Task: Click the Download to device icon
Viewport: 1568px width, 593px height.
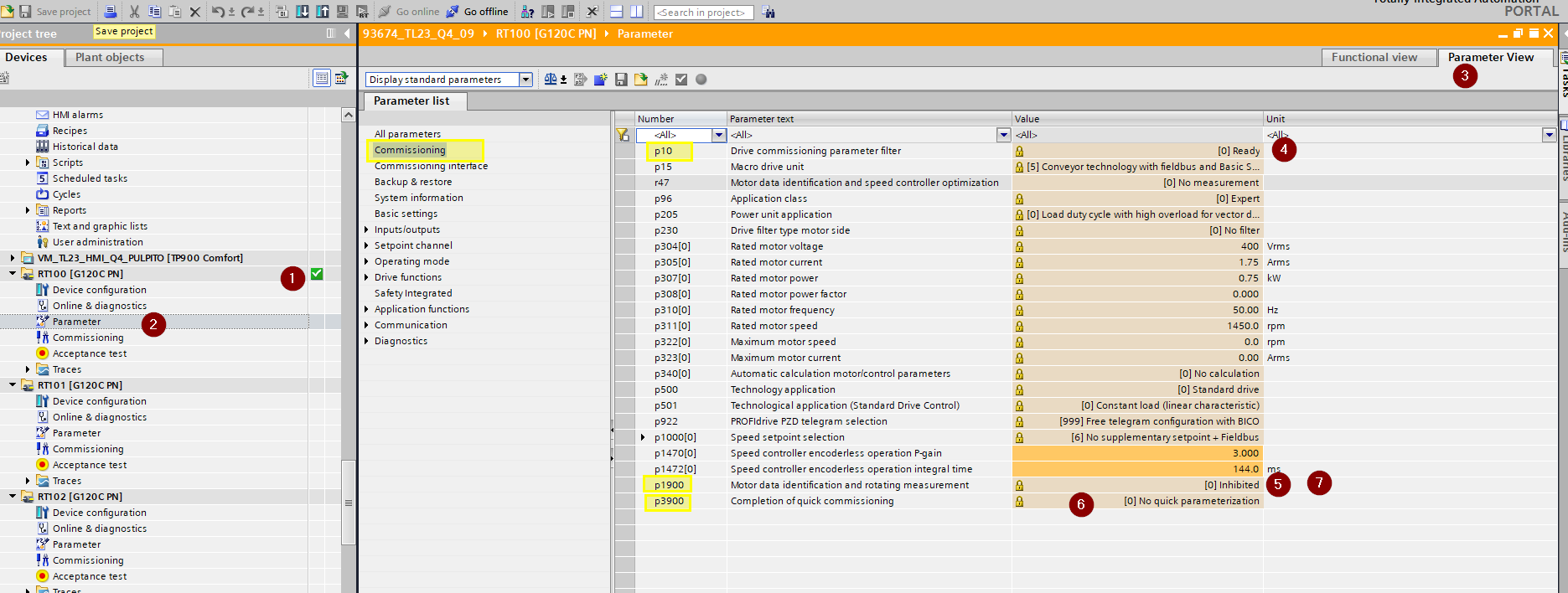Action: point(303,12)
